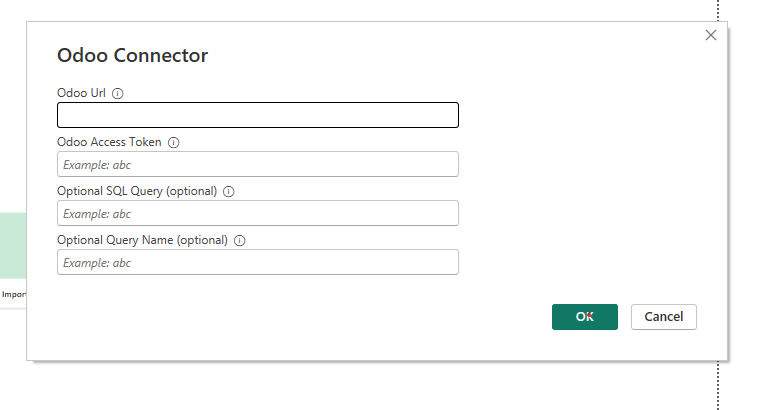Image resolution: width=764 pixels, height=410 pixels.
Task: Click into the Odoo Access Token field
Action: (258, 164)
